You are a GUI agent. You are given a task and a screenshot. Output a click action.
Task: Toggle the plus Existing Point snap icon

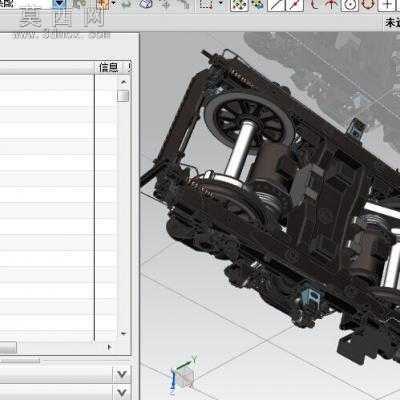click(x=387, y=5)
